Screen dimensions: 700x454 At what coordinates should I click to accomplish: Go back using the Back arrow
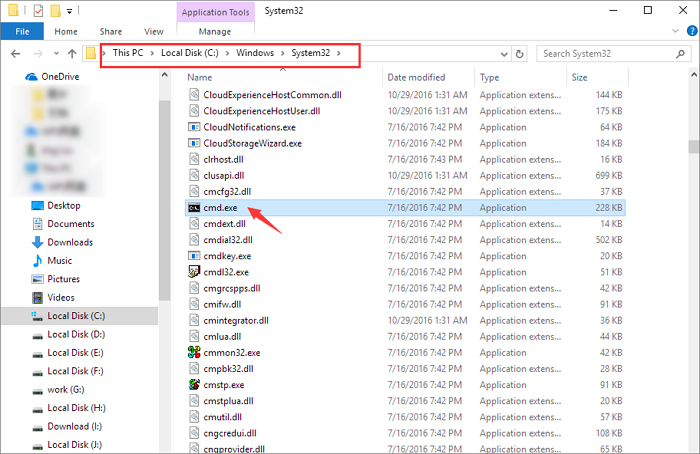14,52
